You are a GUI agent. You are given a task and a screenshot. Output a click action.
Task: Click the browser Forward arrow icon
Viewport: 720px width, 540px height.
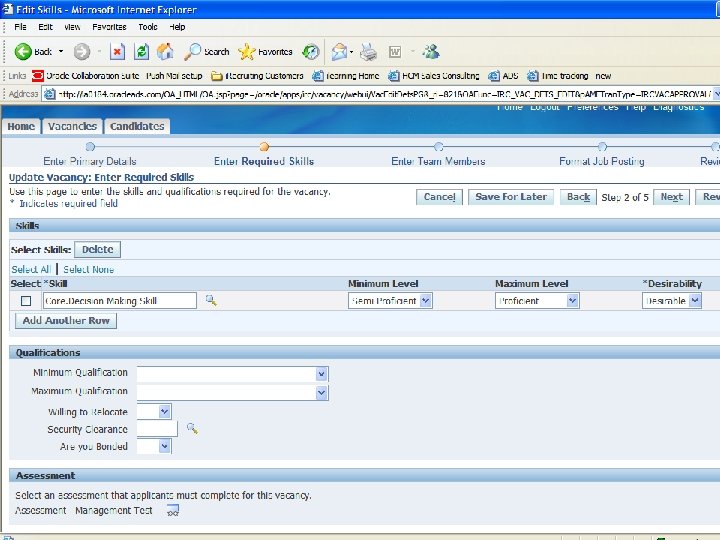(82, 51)
